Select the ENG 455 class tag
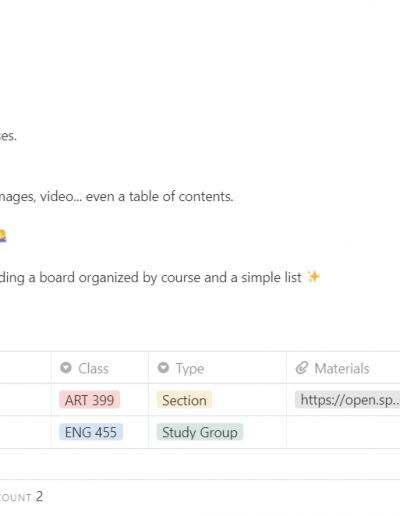 click(91, 432)
